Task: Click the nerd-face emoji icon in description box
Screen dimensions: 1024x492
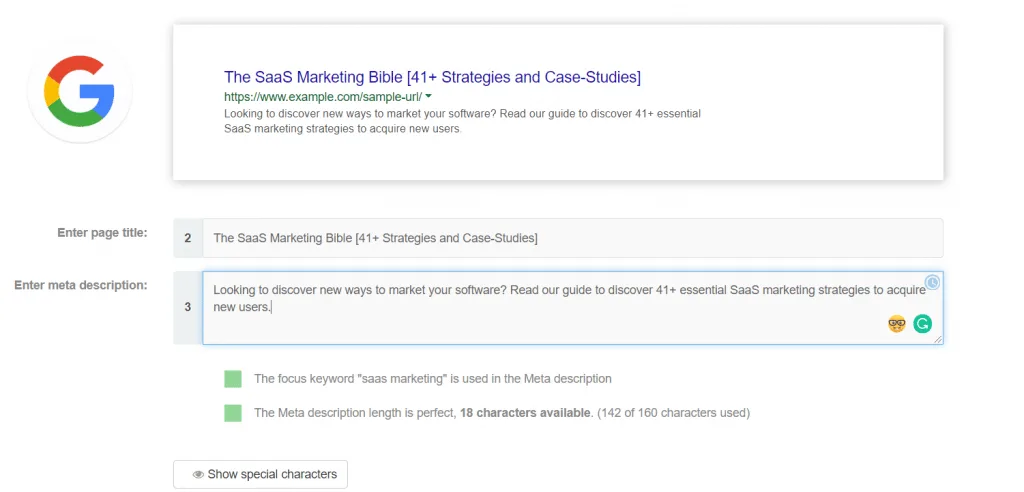Action: (x=897, y=323)
